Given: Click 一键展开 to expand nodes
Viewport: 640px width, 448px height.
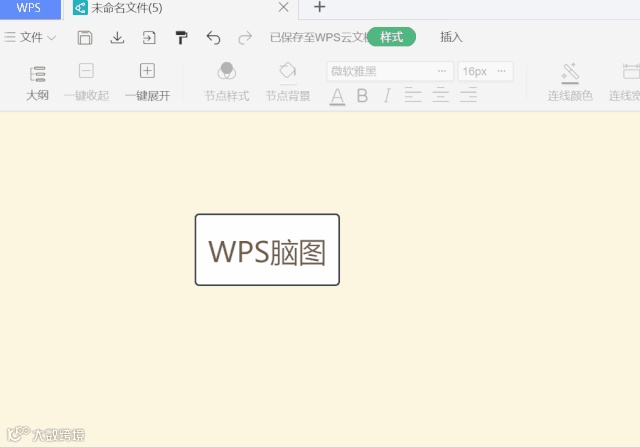Looking at the screenshot, I should point(147,82).
